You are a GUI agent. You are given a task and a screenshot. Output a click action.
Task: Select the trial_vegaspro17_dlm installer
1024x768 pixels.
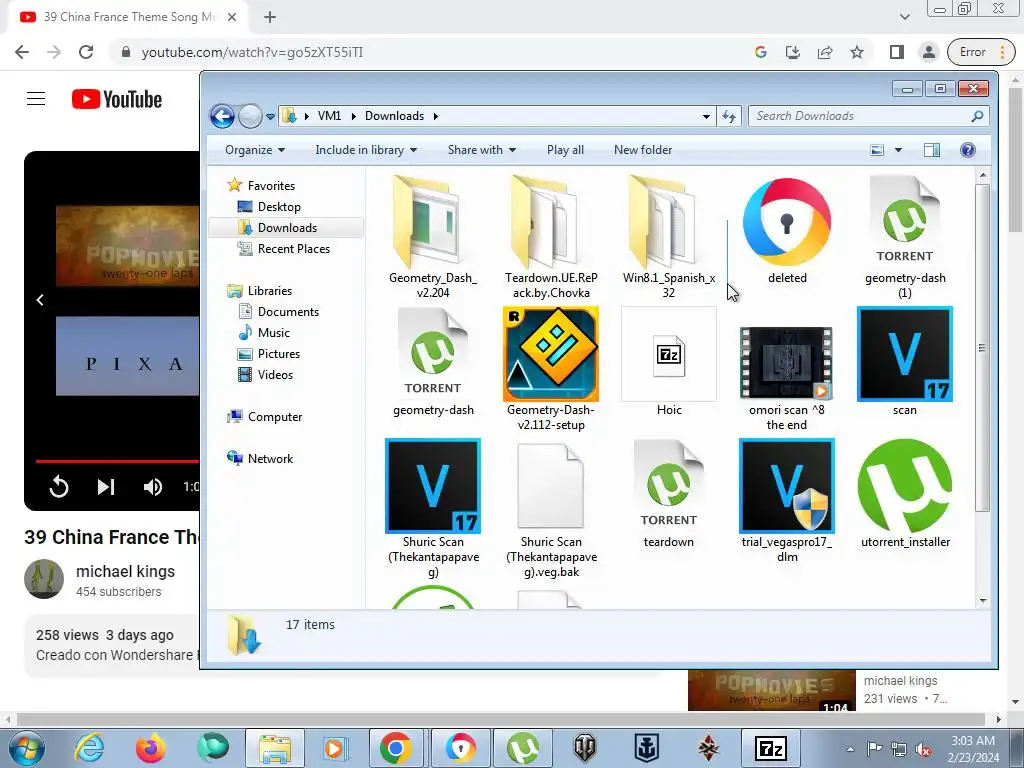click(787, 486)
